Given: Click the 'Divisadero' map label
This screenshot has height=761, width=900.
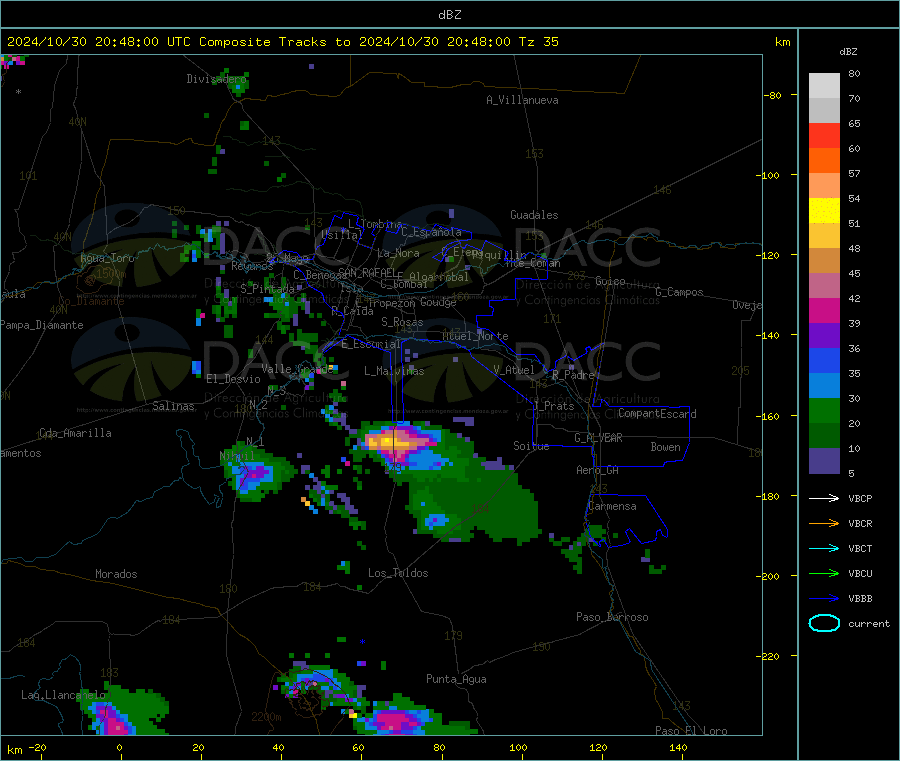Looking at the screenshot, I should coord(216,79).
